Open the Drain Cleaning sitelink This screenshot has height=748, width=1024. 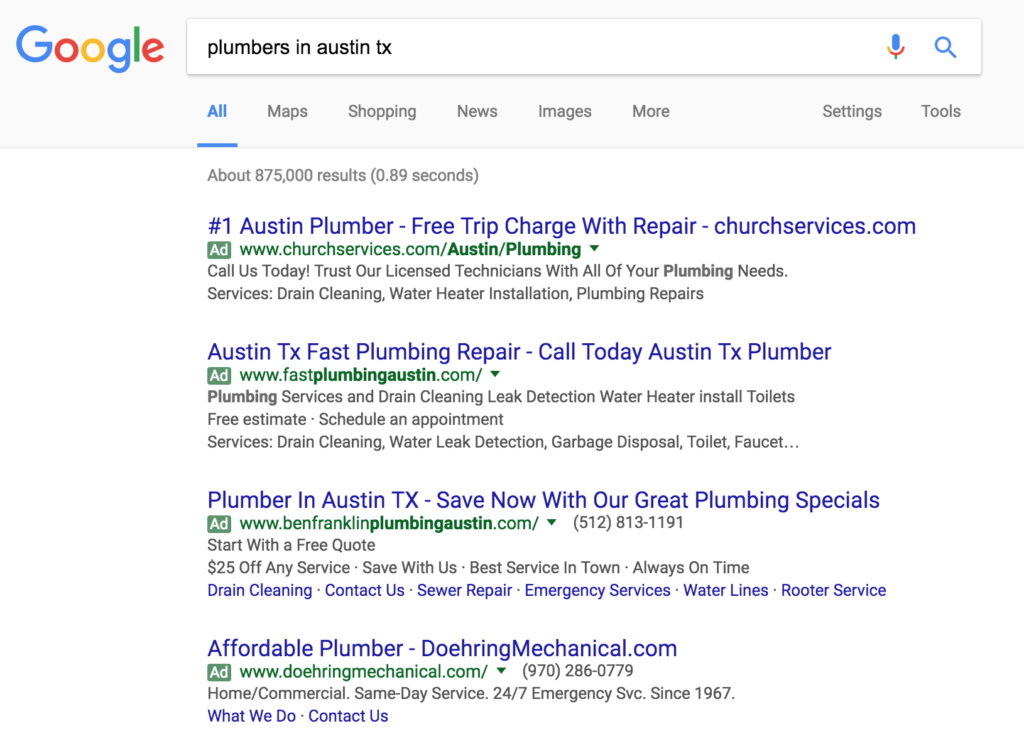260,591
